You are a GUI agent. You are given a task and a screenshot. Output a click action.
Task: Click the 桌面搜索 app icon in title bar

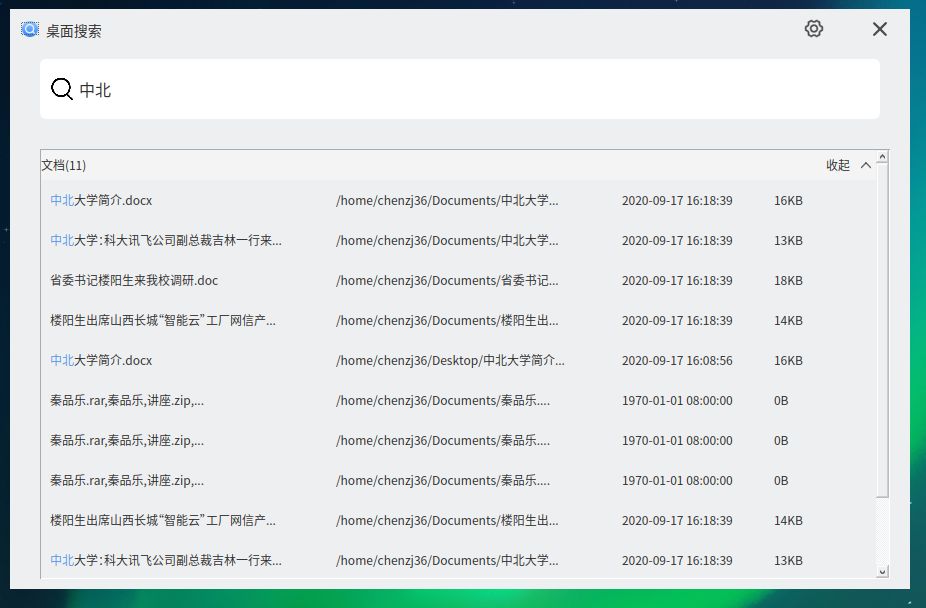[30, 30]
